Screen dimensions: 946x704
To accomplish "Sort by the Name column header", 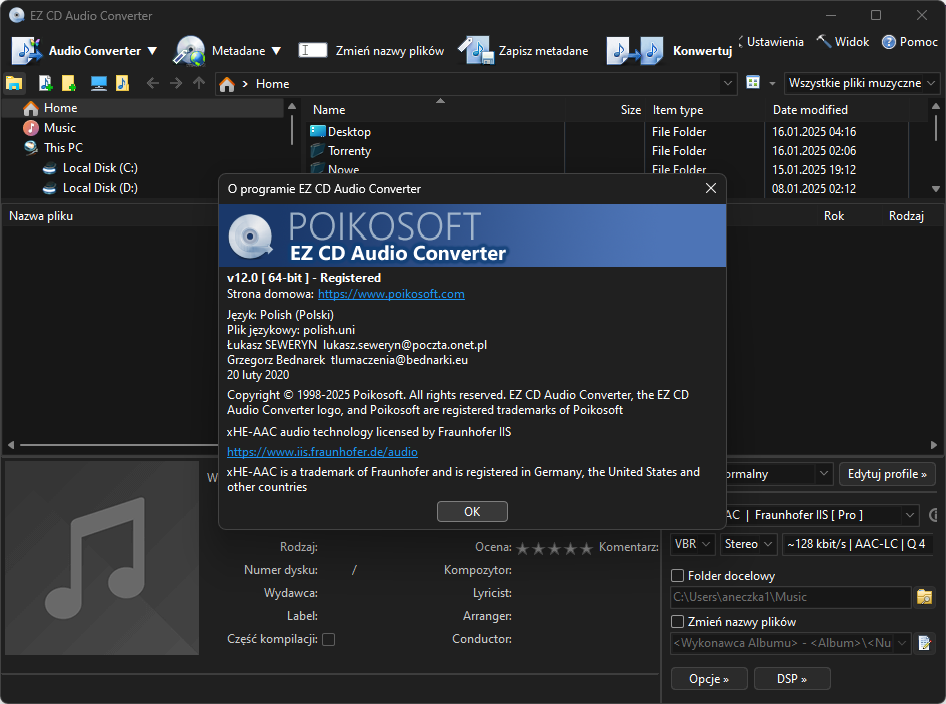I will point(329,110).
